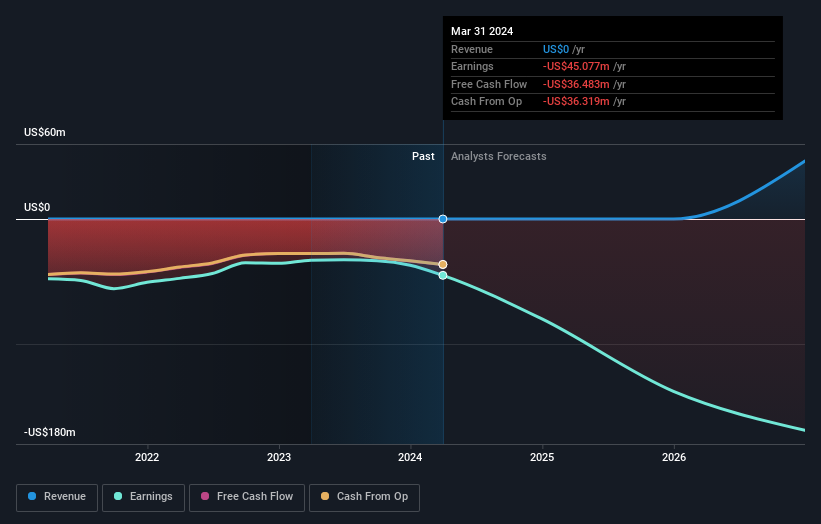Click the Cash From Op label in the tooltip
This screenshot has width=821, height=524.
486,102
